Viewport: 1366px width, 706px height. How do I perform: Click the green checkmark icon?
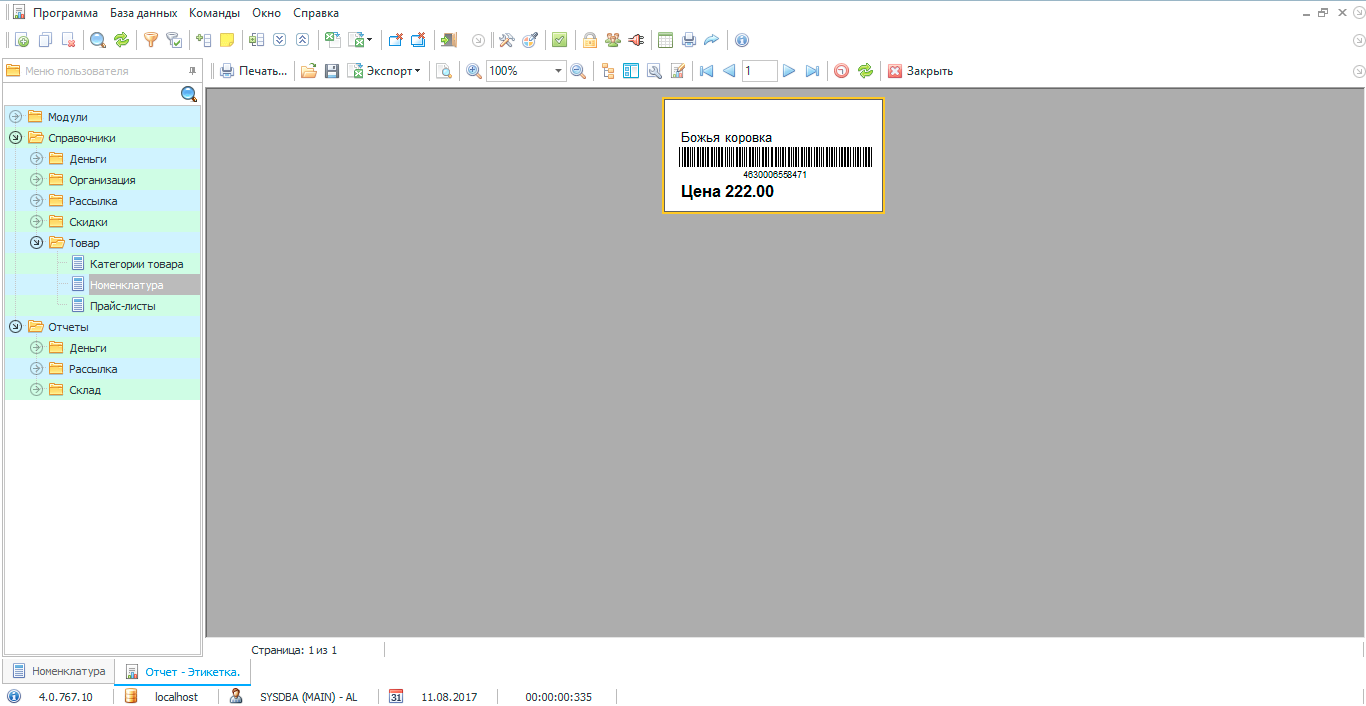(560, 40)
